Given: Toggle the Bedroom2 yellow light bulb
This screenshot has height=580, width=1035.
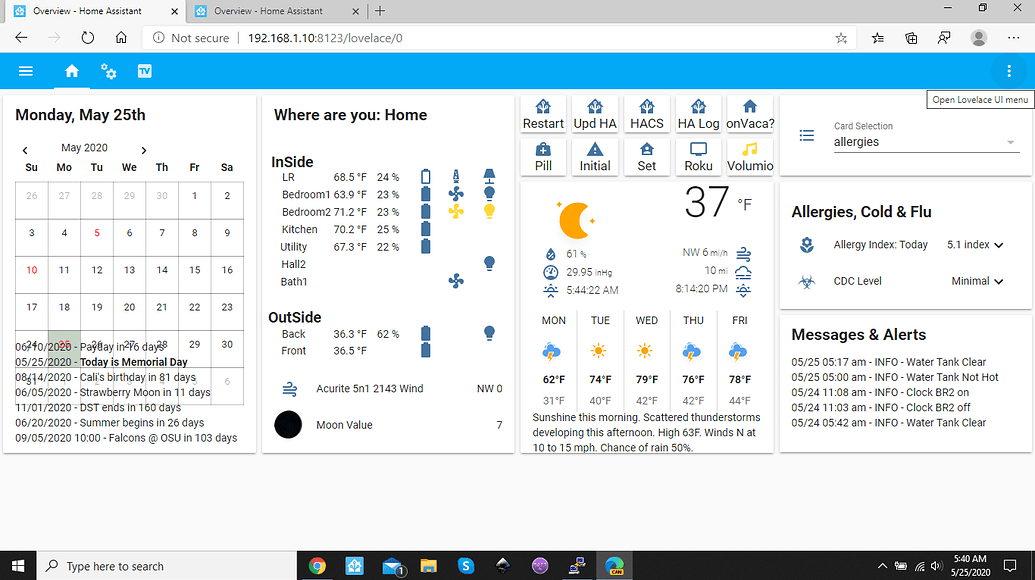Looking at the screenshot, I should tap(488, 211).
